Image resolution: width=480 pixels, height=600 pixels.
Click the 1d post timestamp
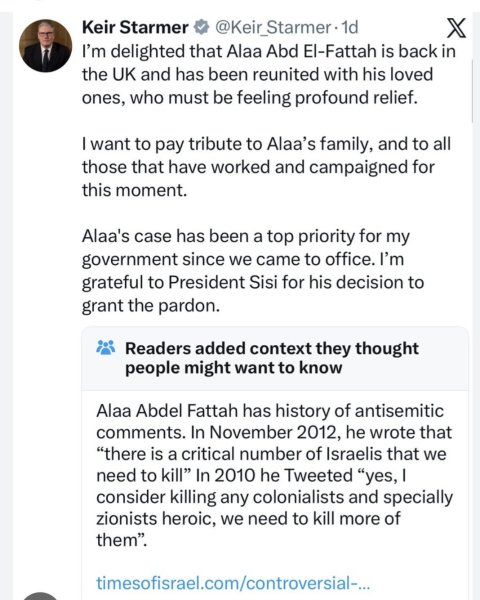point(349,28)
